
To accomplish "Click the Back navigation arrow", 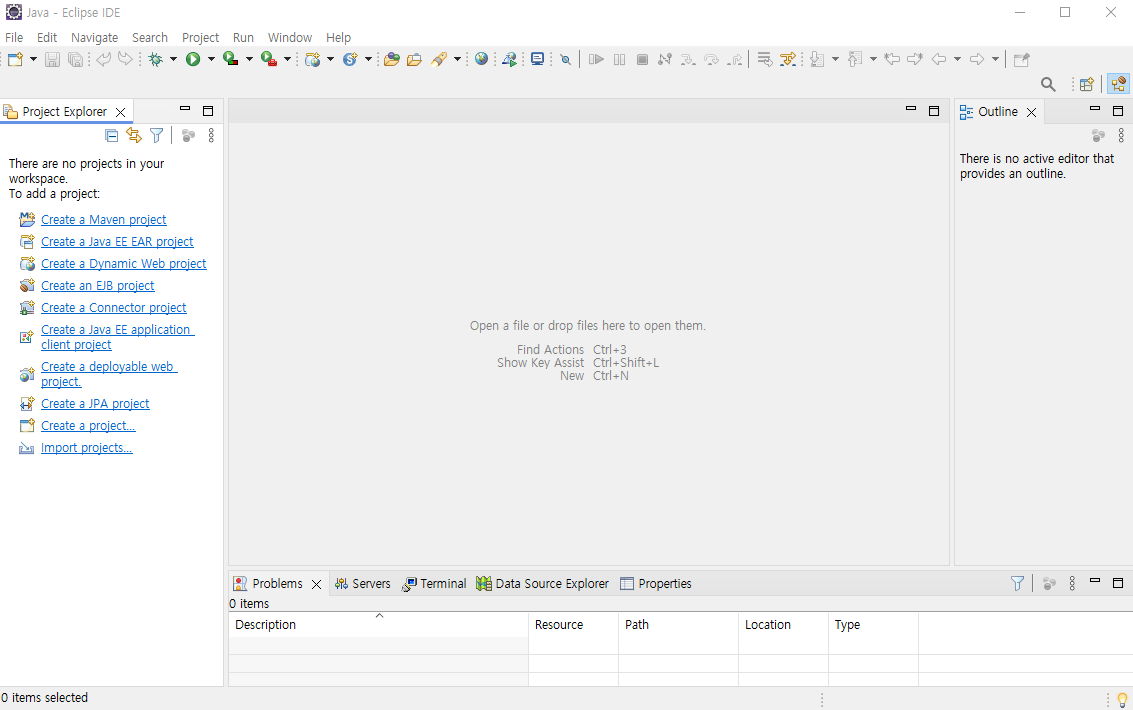I will pos(939,59).
